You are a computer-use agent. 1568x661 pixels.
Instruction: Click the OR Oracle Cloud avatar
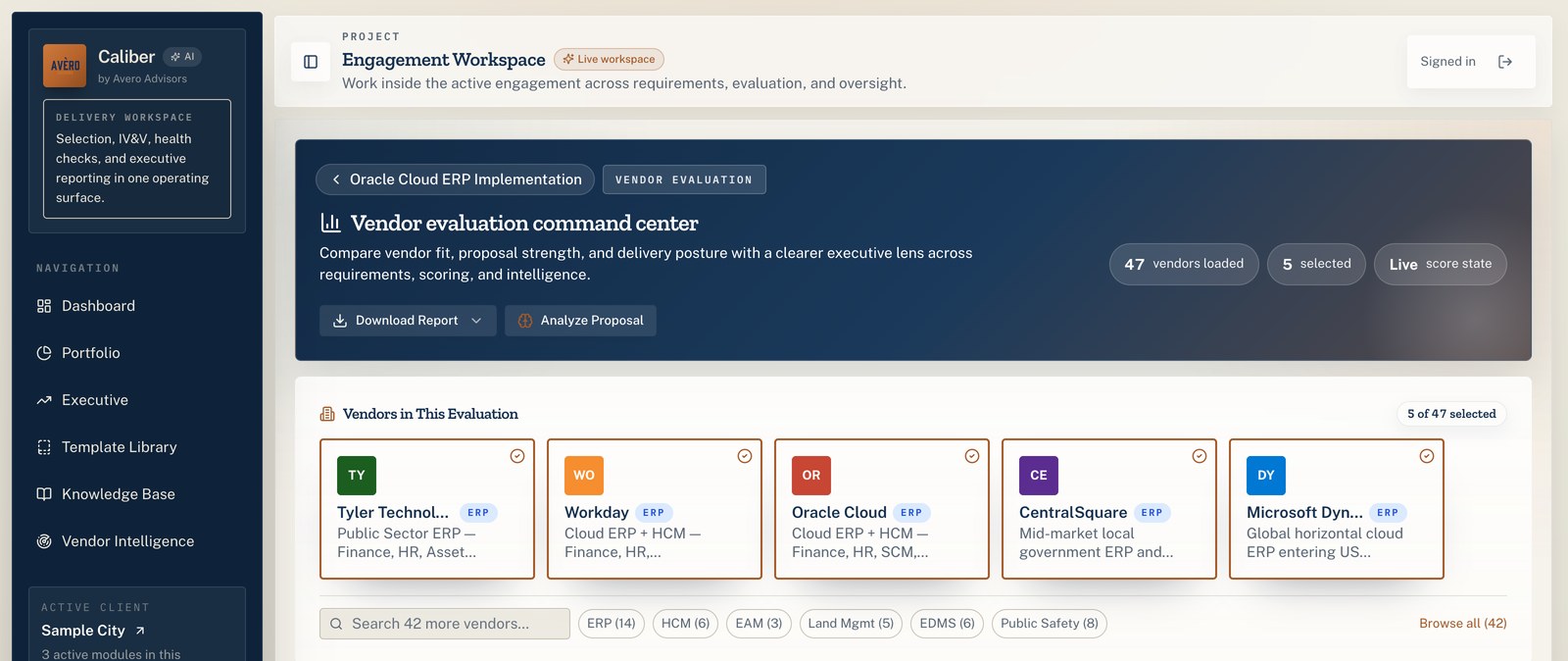811,476
